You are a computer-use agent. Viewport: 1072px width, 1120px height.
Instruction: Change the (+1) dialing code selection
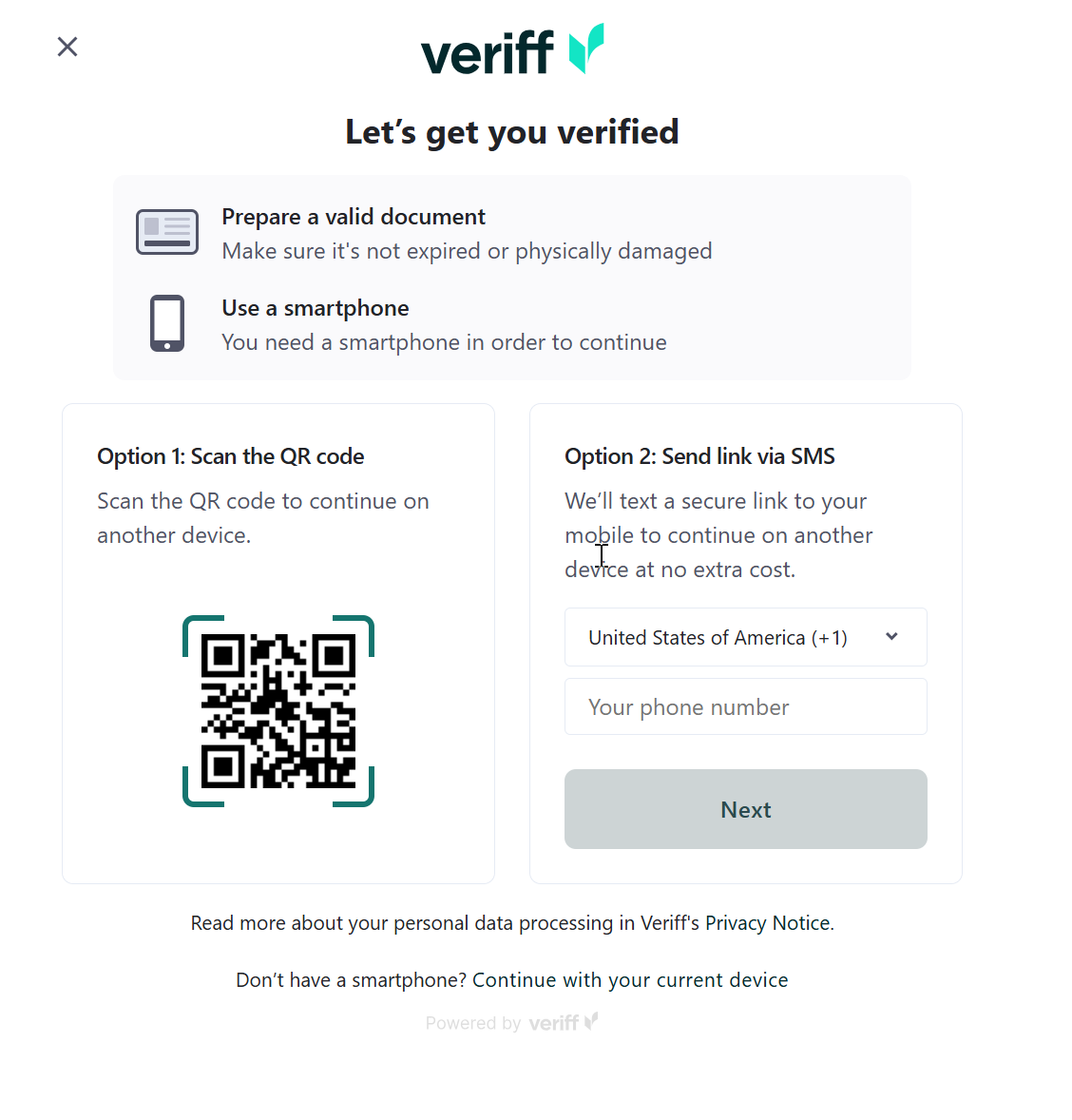pos(745,637)
